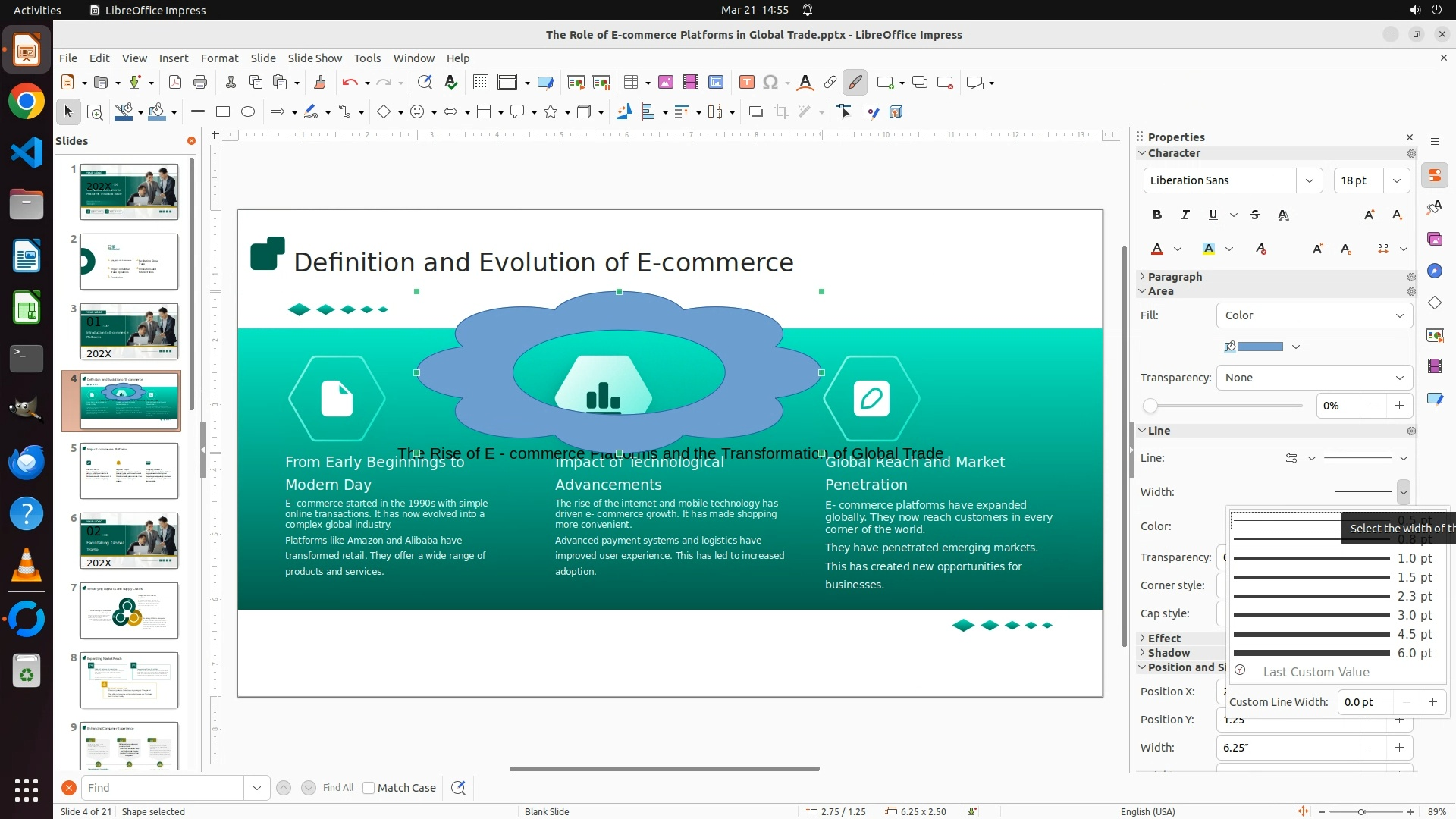Click the Display Grid toolbar icon
The height and width of the screenshot is (819, 1456).
480,82
